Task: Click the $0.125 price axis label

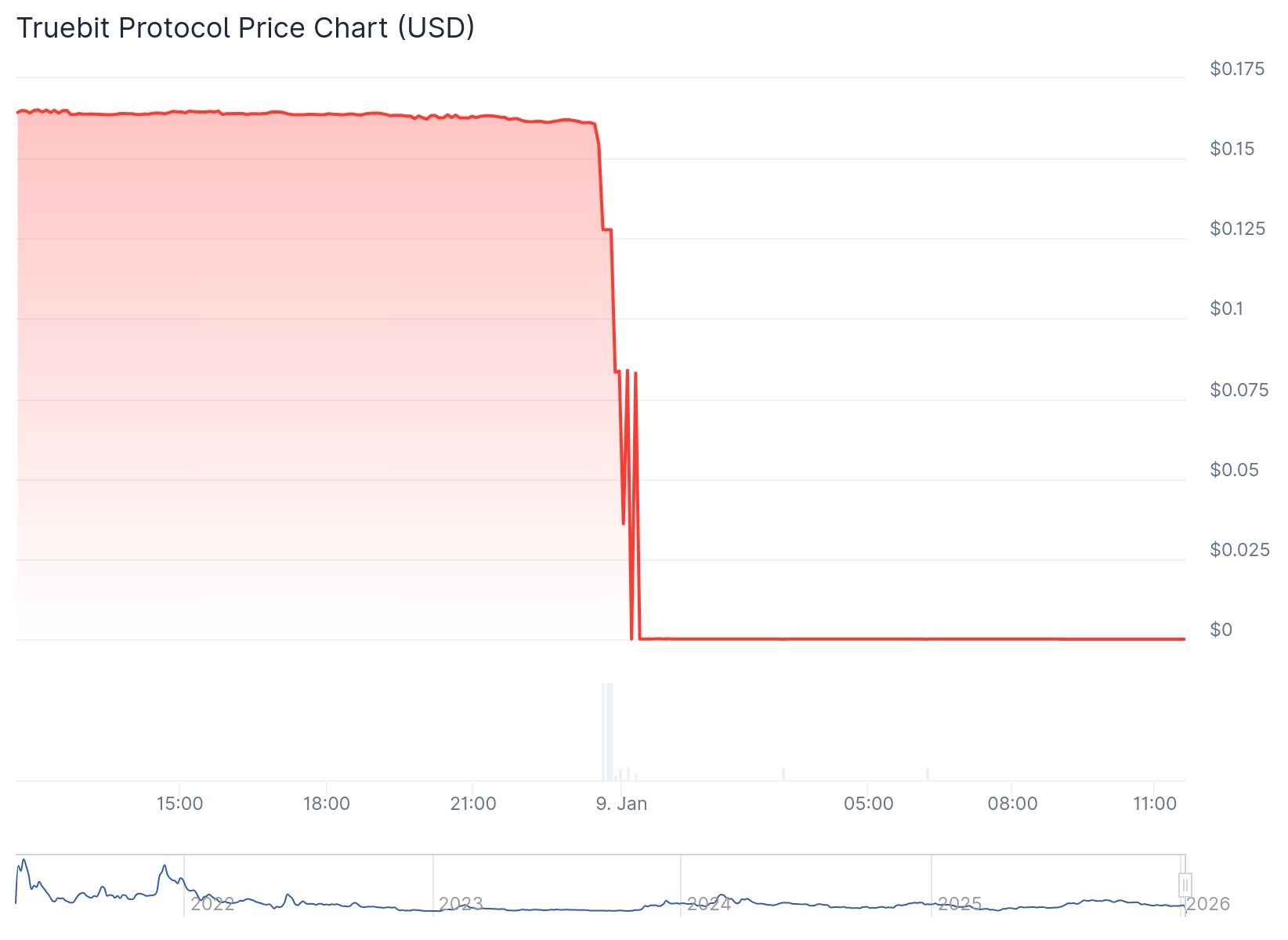Action: pyautogui.click(x=1237, y=229)
